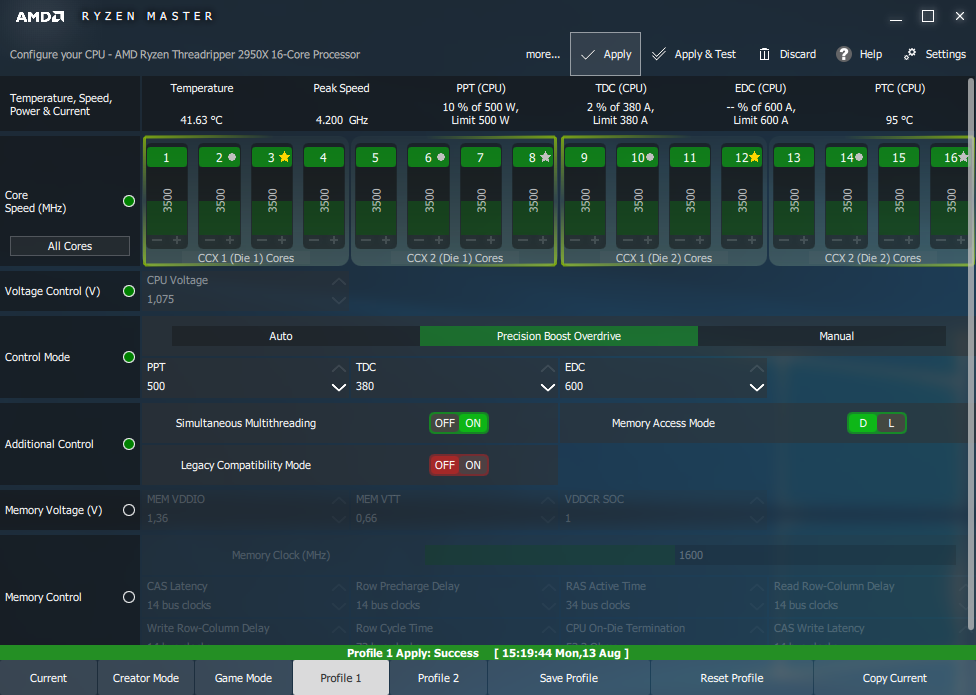Toggle Voltage Control indicator
The width and height of the screenshot is (976, 695).
[x=129, y=291]
